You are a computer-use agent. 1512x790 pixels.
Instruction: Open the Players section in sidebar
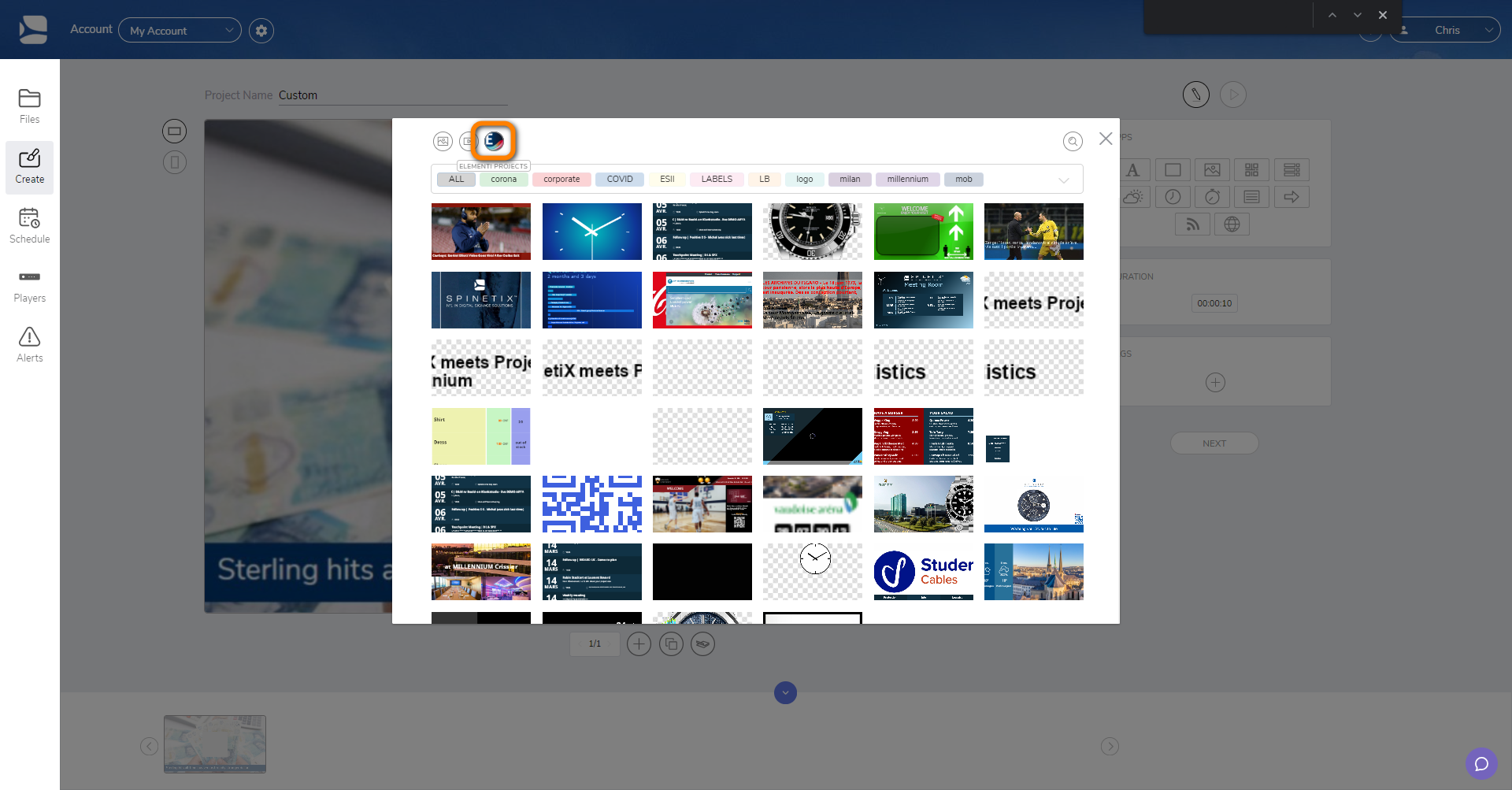30,286
